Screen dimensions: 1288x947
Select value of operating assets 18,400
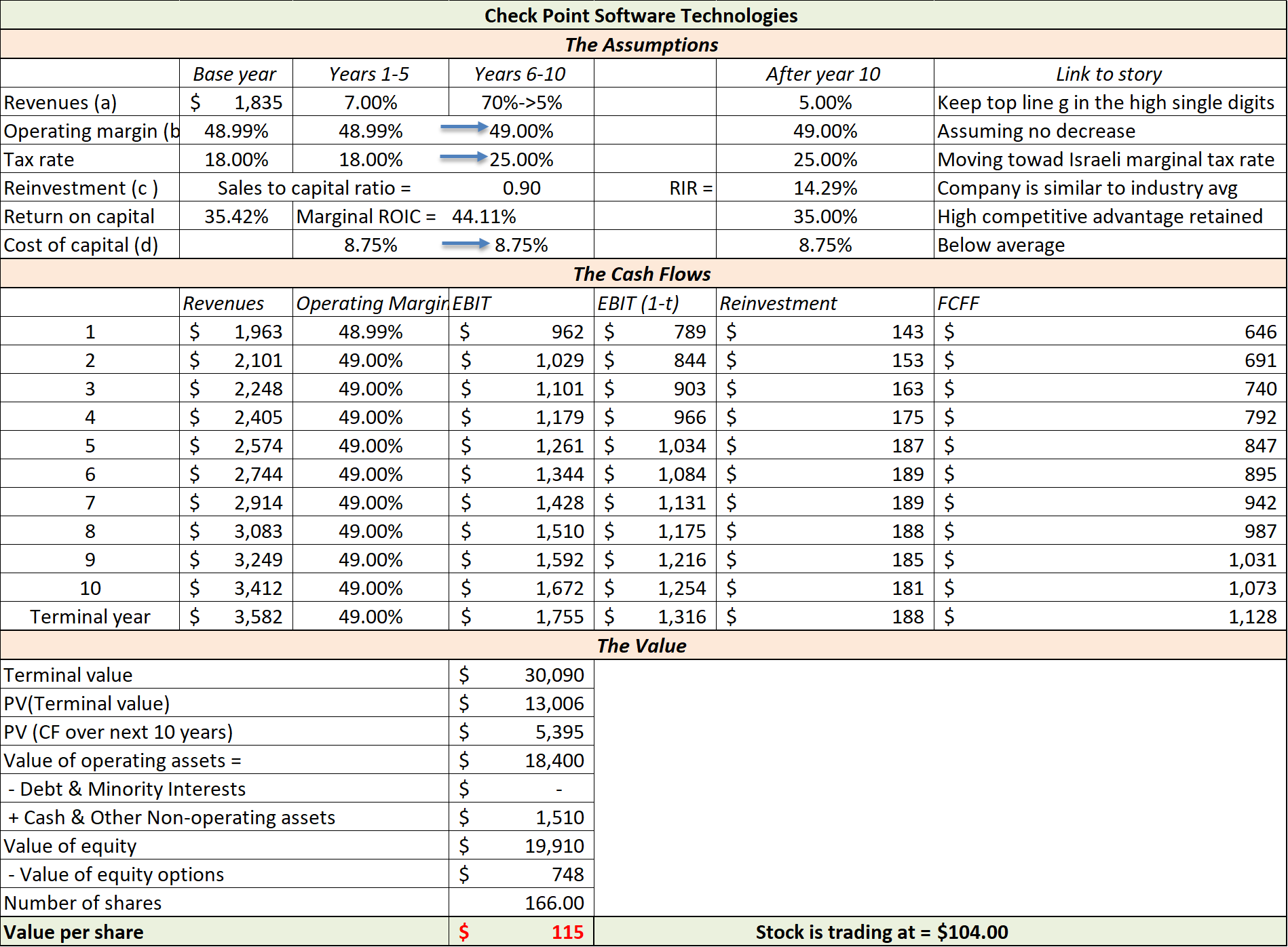554,760
